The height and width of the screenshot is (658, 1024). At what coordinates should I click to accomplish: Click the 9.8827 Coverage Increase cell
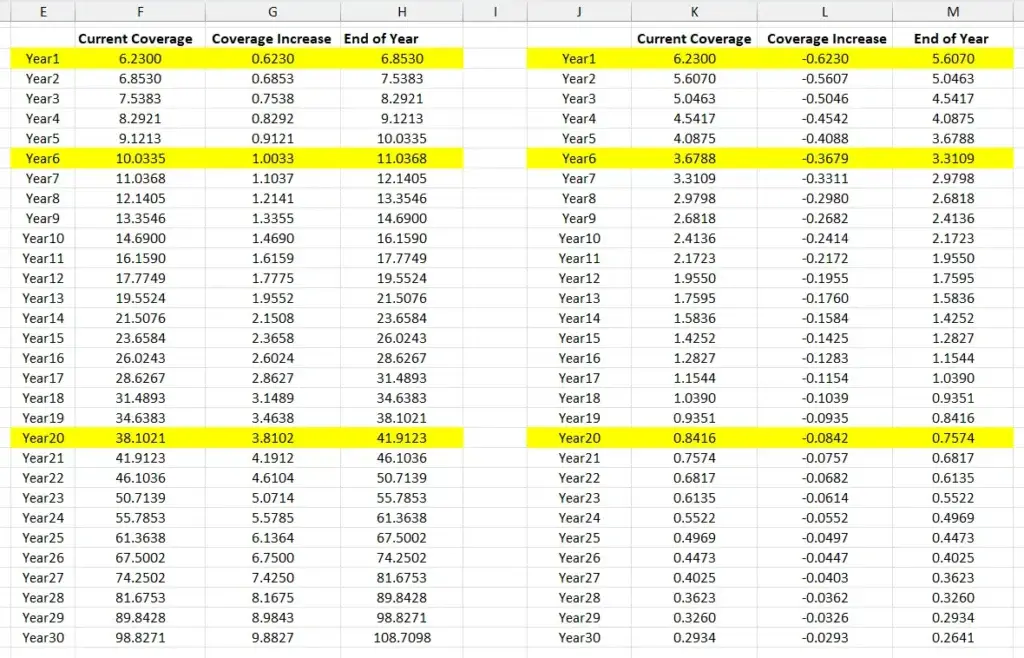[273, 638]
